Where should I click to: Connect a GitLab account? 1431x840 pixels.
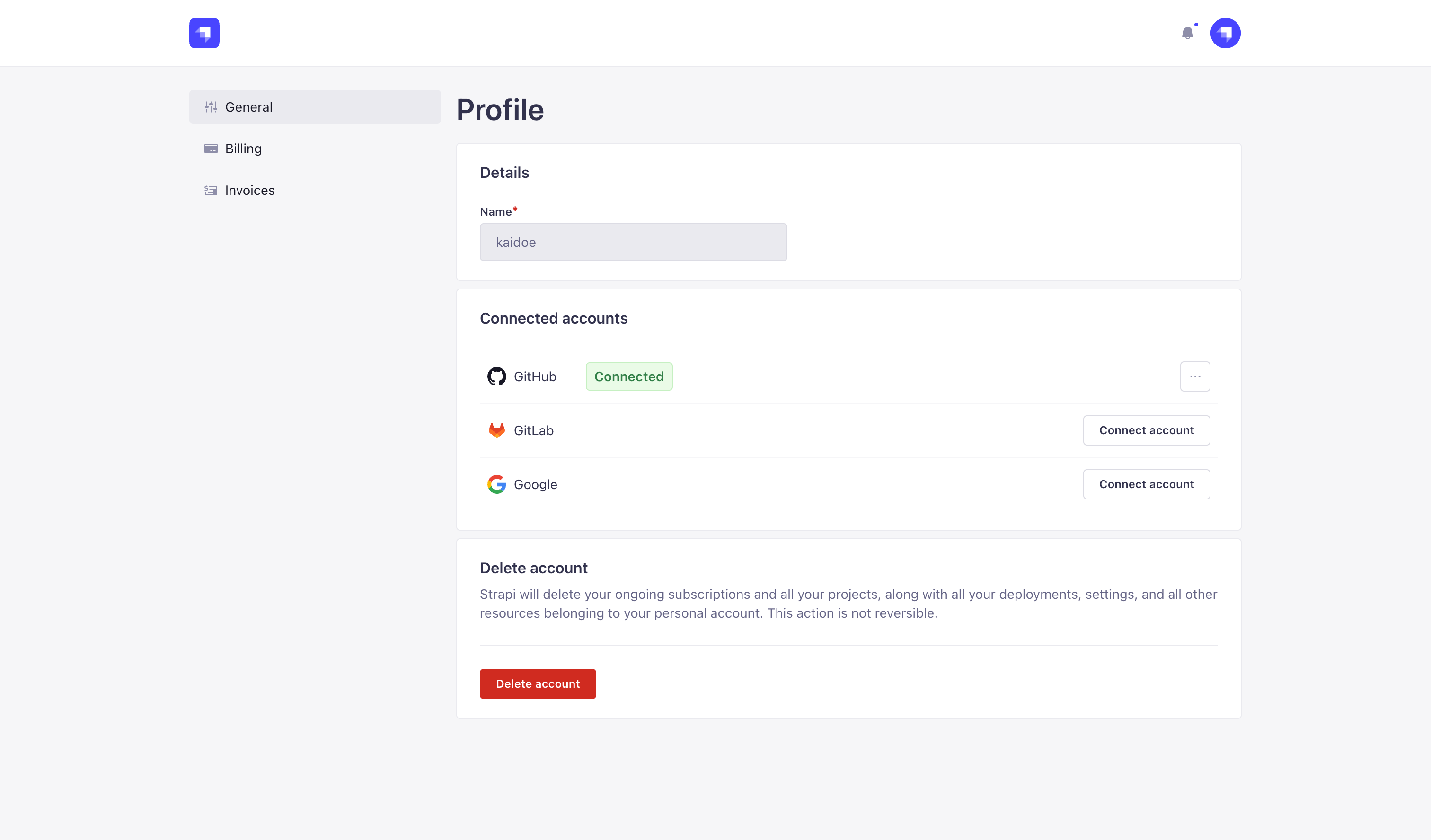point(1146,430)
